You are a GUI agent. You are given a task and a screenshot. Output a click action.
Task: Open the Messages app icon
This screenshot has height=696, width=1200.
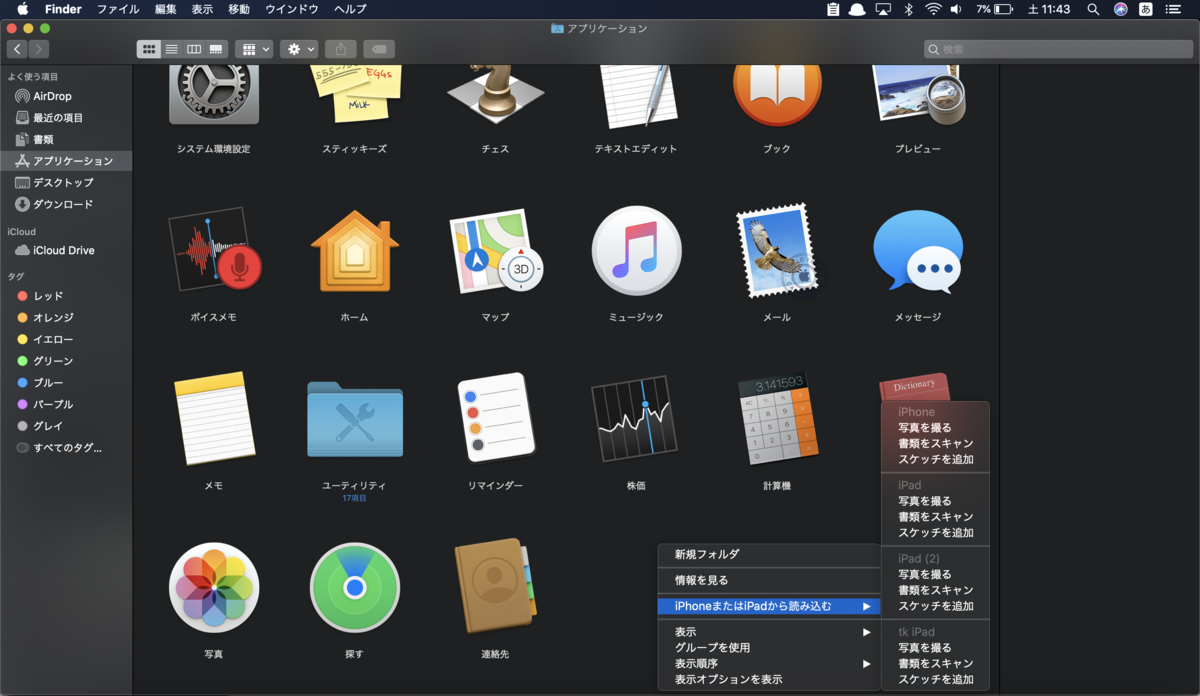click(x=918, y=253)
